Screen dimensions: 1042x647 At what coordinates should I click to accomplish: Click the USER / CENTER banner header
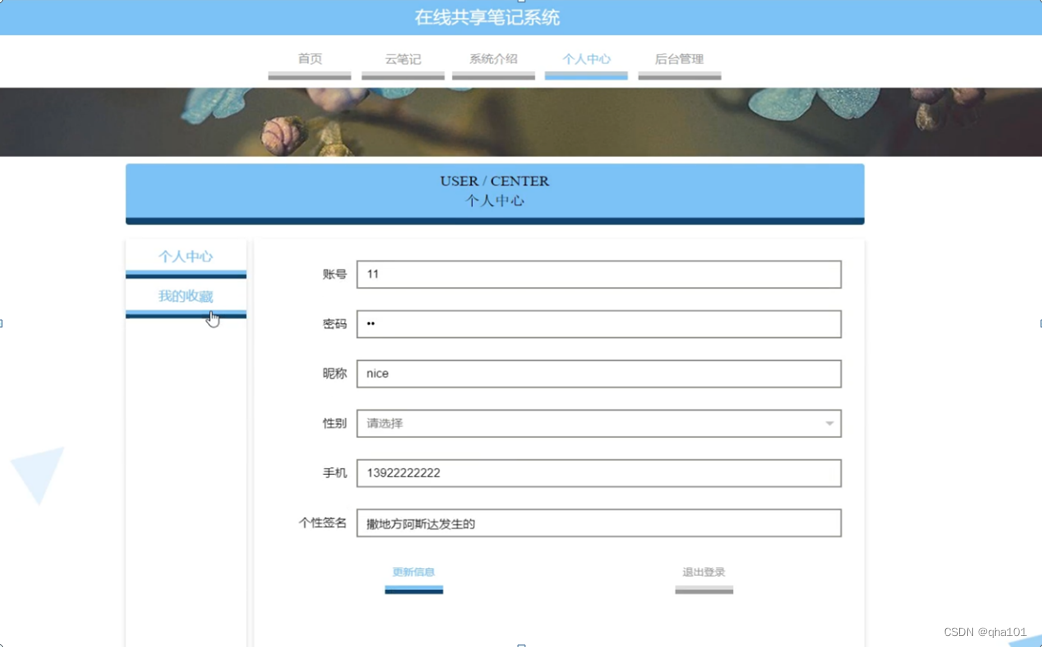pyautogui.click(x=494, y=190)
